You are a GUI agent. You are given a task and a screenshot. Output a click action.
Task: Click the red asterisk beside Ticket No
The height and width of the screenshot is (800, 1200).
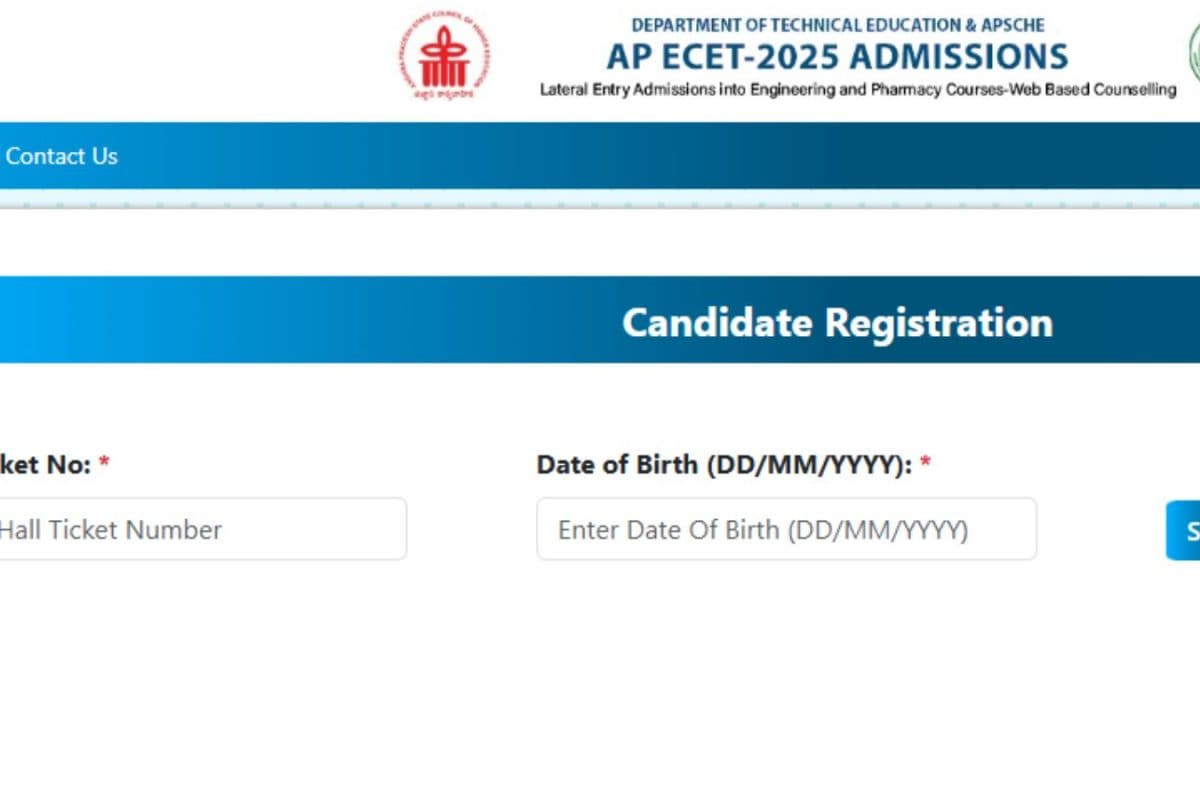(104, 463)
